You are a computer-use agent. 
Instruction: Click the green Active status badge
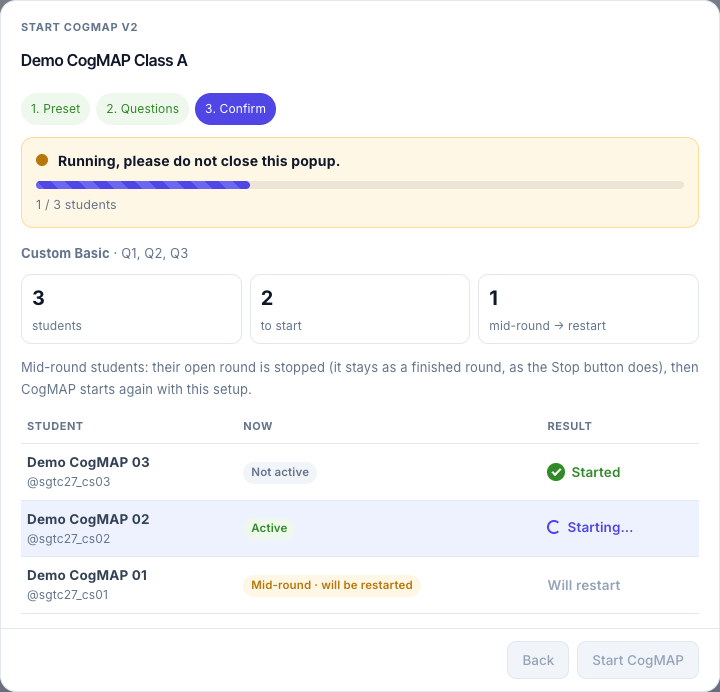tap(269, 528)
